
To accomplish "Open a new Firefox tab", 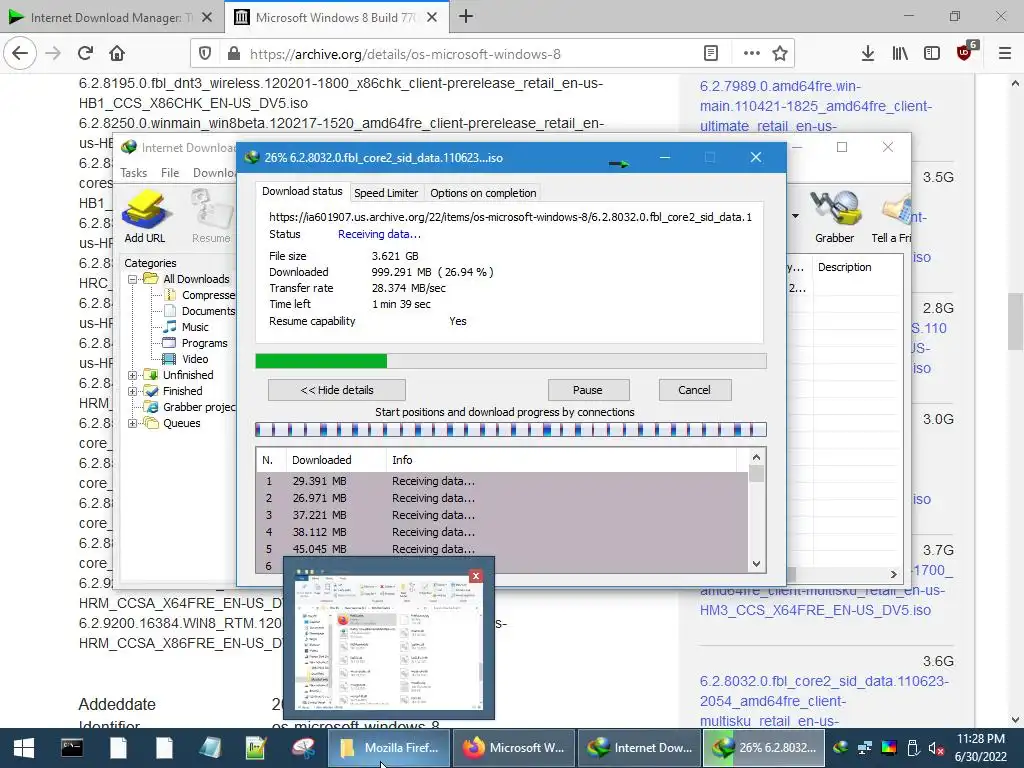I will tap(466, 17).
